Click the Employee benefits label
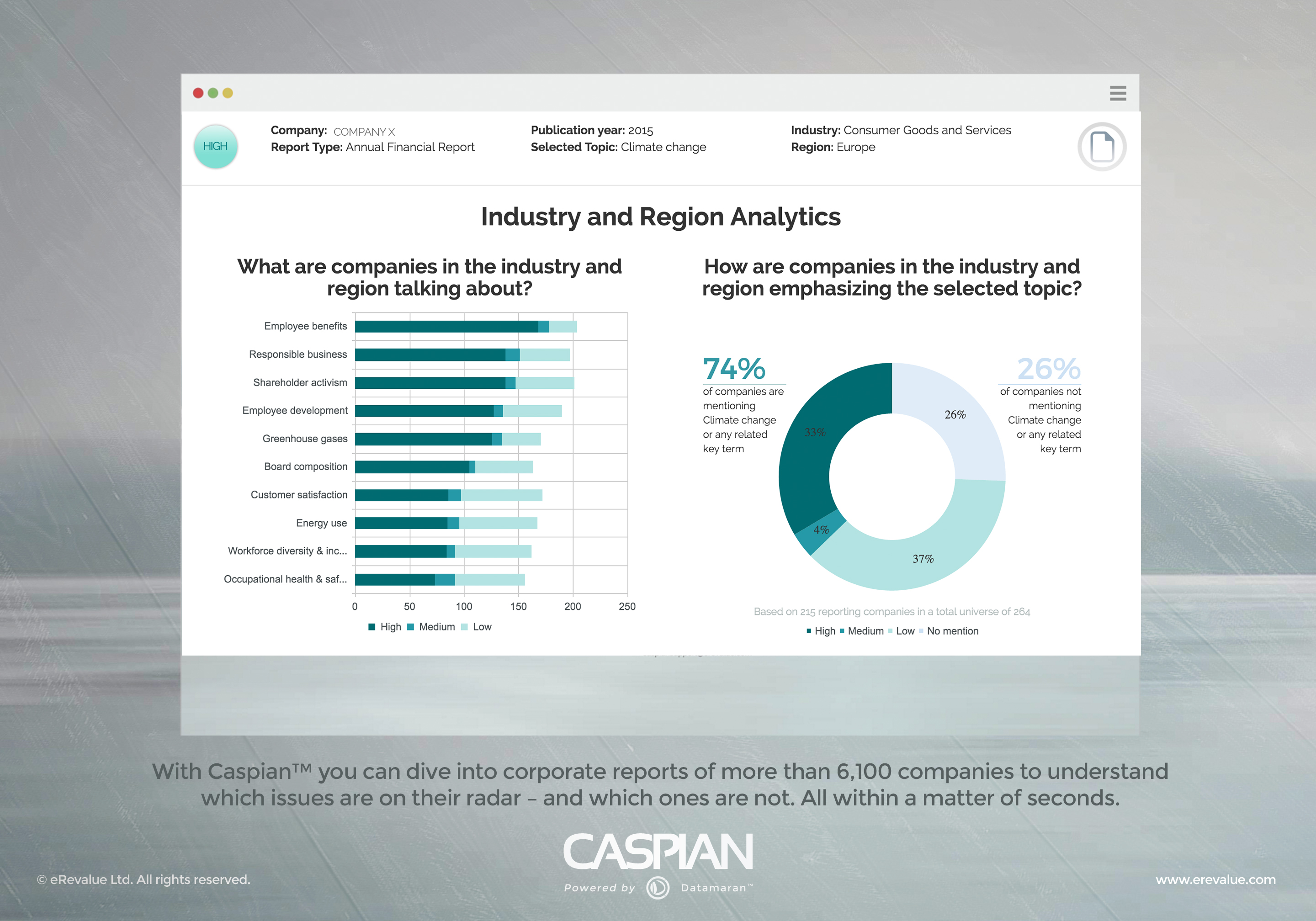Image resolution: width=1316 pixels, height=921 pixels. pyautogui.click(x=306, y=326)
